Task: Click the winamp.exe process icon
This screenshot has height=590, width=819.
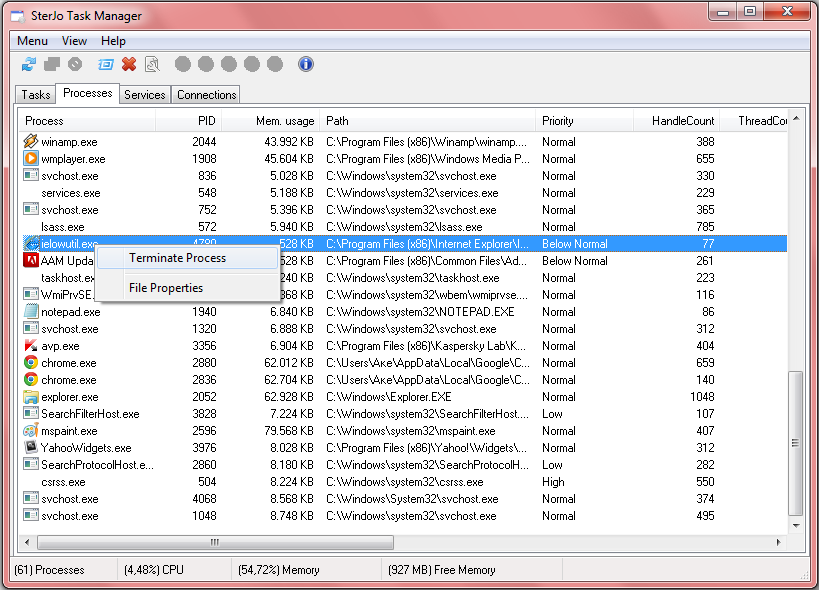Action: [31, 141]
